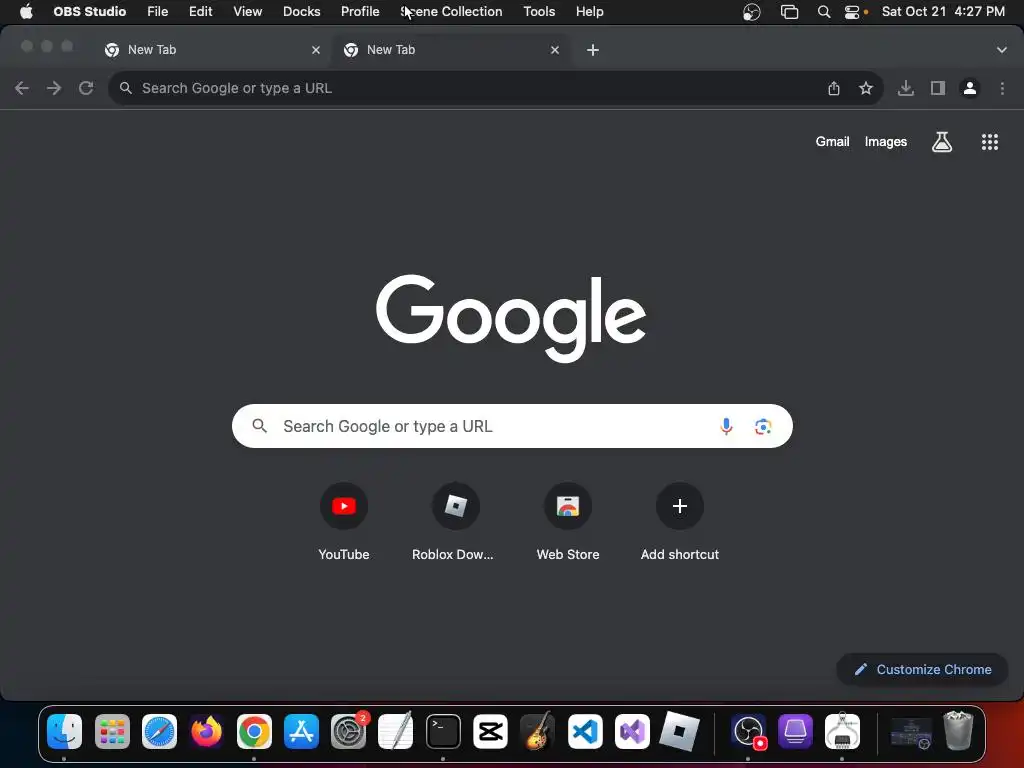Launch Roblox from the Dock

679,731
